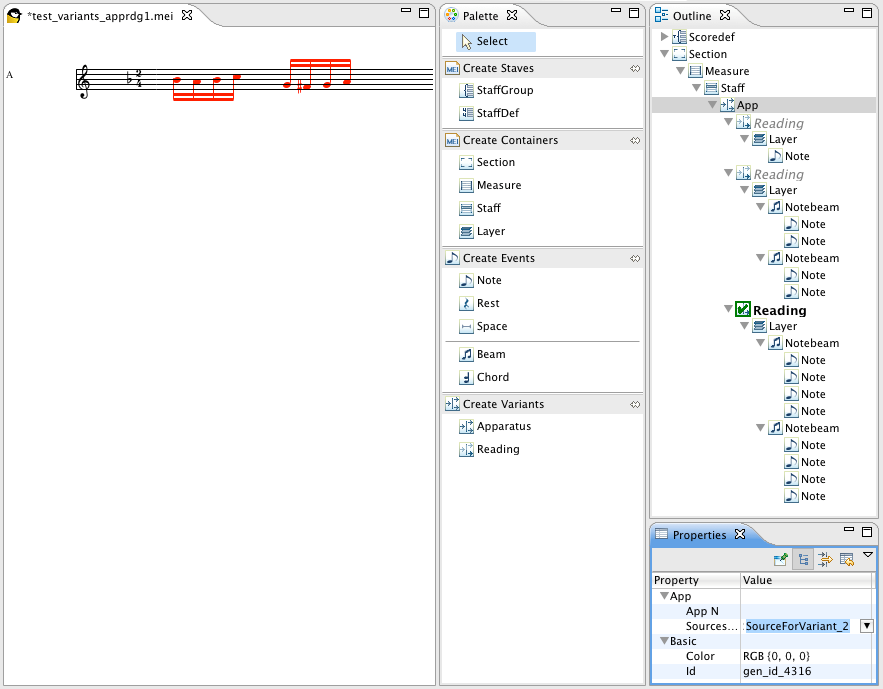
Task: Select the Measure container tool
Action: click(498, 185)
